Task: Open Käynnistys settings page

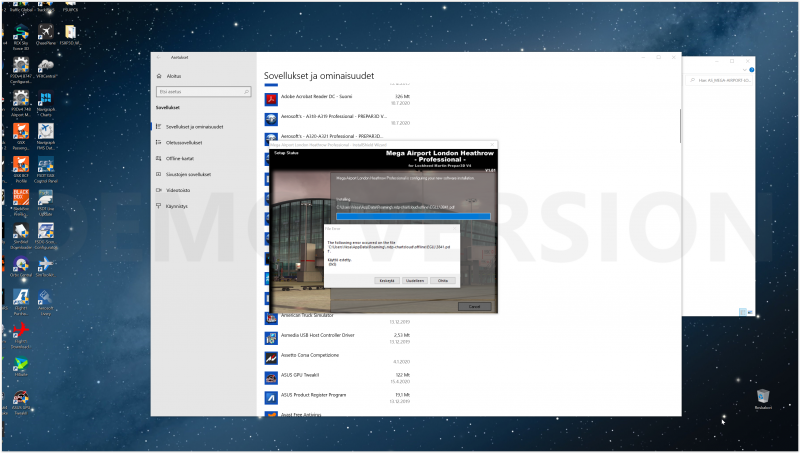Action: tap(177, 206)
